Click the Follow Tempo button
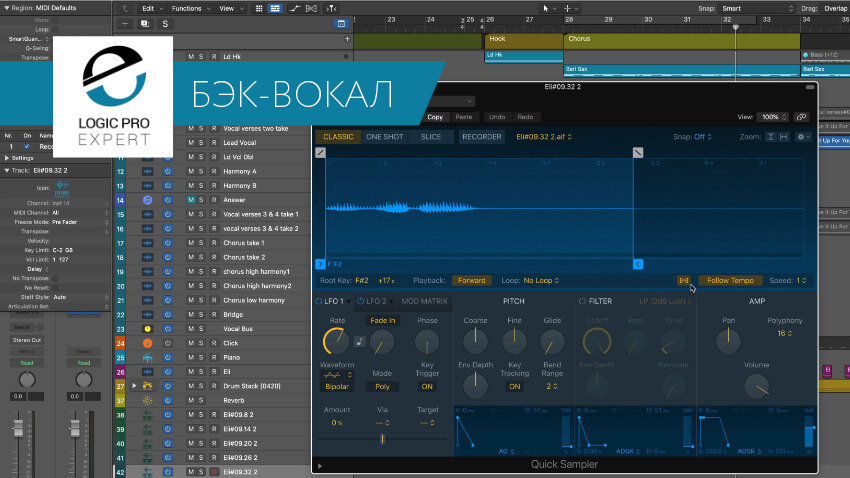Viewport: 850px width, 478px height. pos(730,280)
